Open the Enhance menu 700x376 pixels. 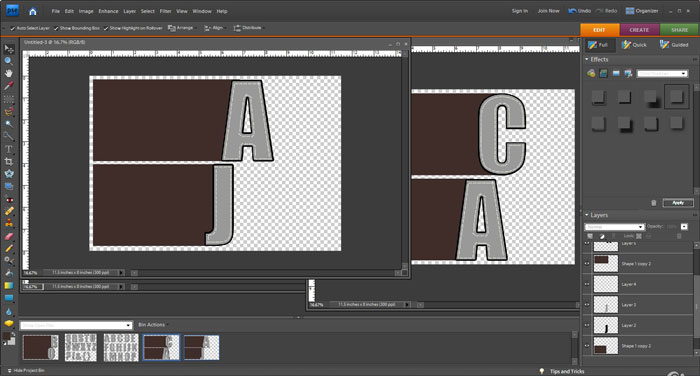(x=108, y=11)
